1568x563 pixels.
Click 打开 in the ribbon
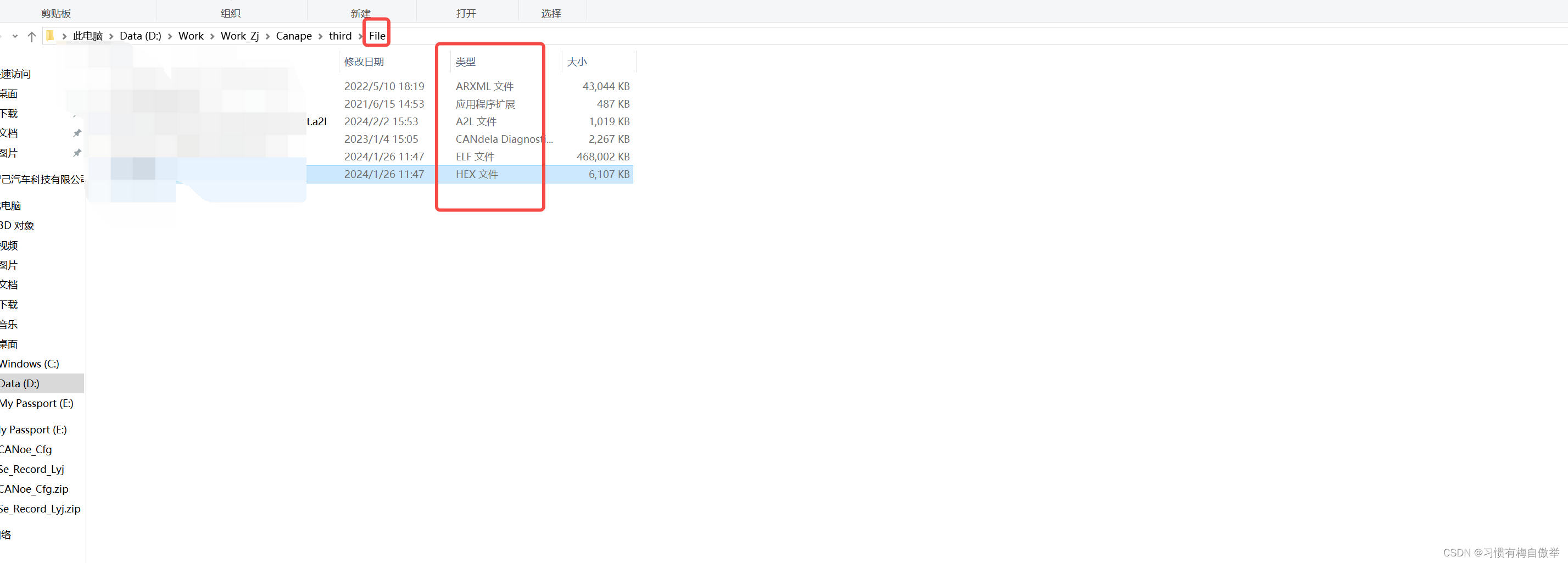(x=466, y=12)
